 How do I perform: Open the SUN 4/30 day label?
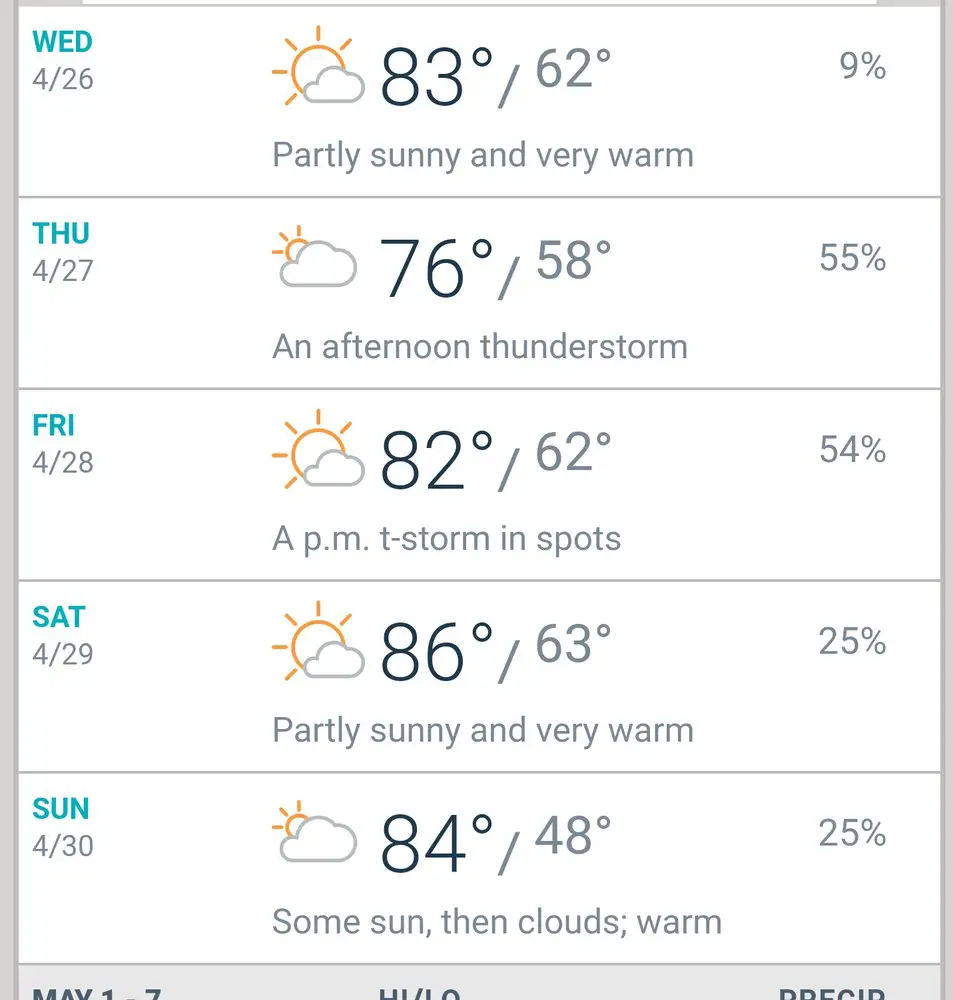[x=63, y=827]
